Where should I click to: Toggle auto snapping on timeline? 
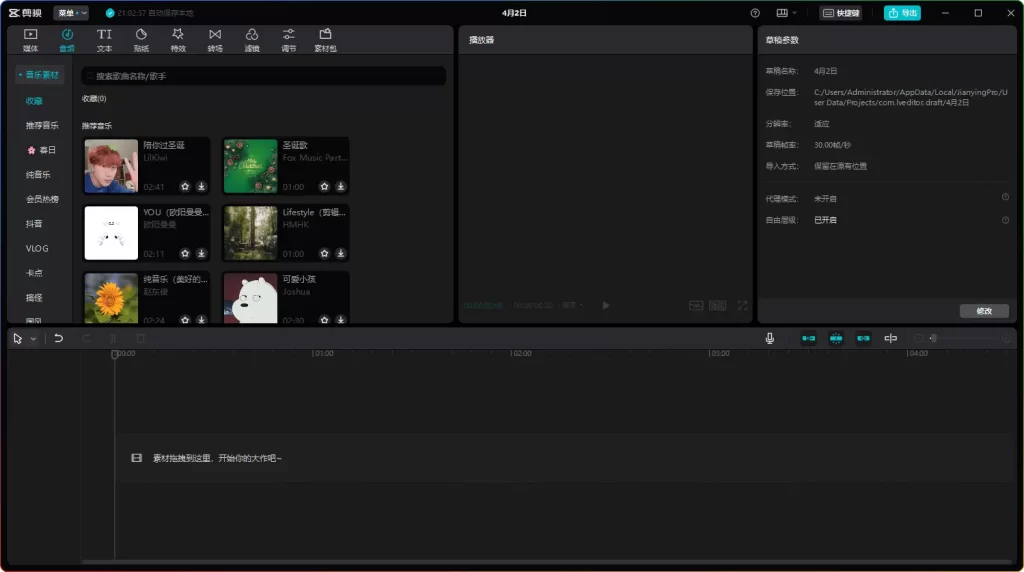point(836,338)
